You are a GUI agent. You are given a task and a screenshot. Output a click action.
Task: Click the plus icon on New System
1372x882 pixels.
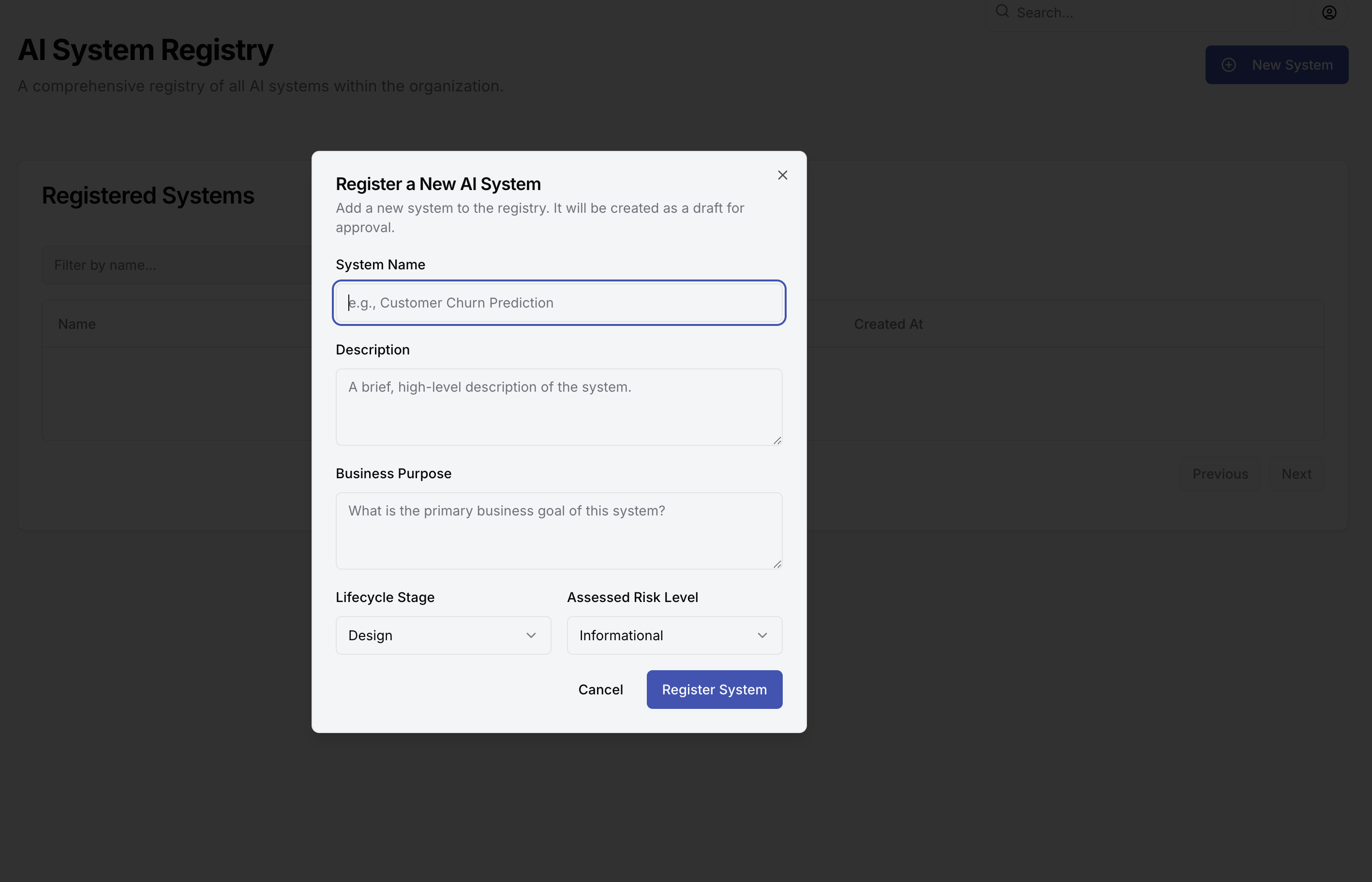[1228, 65]
